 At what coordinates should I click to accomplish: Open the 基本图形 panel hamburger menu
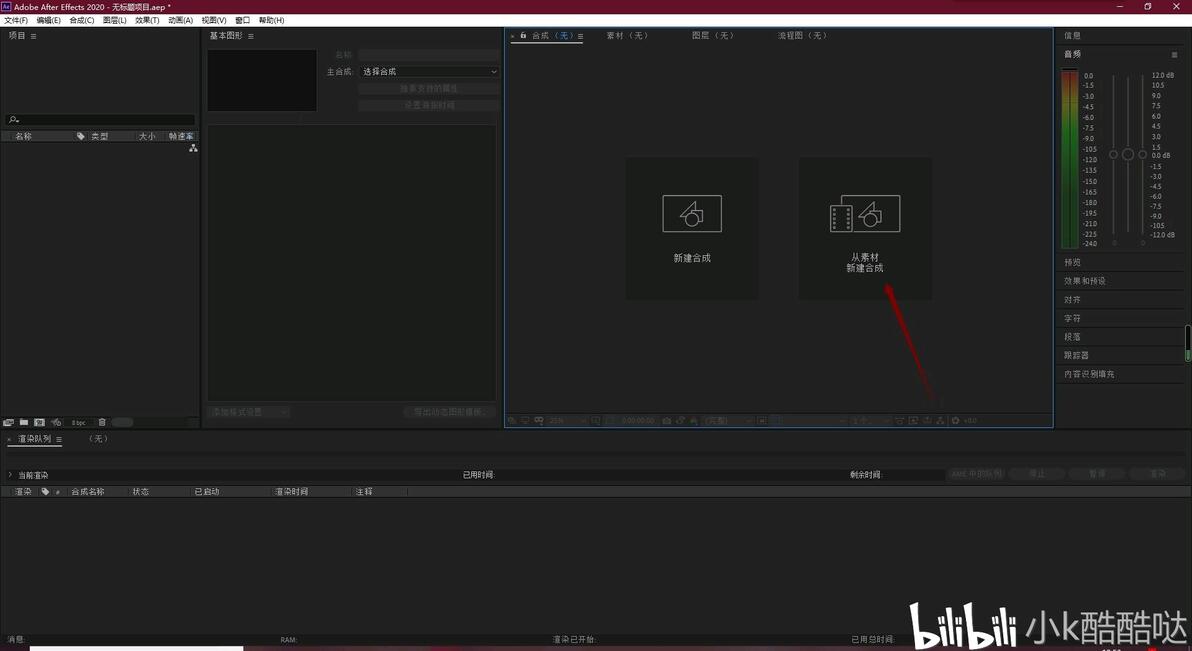(x=251, y=36)
